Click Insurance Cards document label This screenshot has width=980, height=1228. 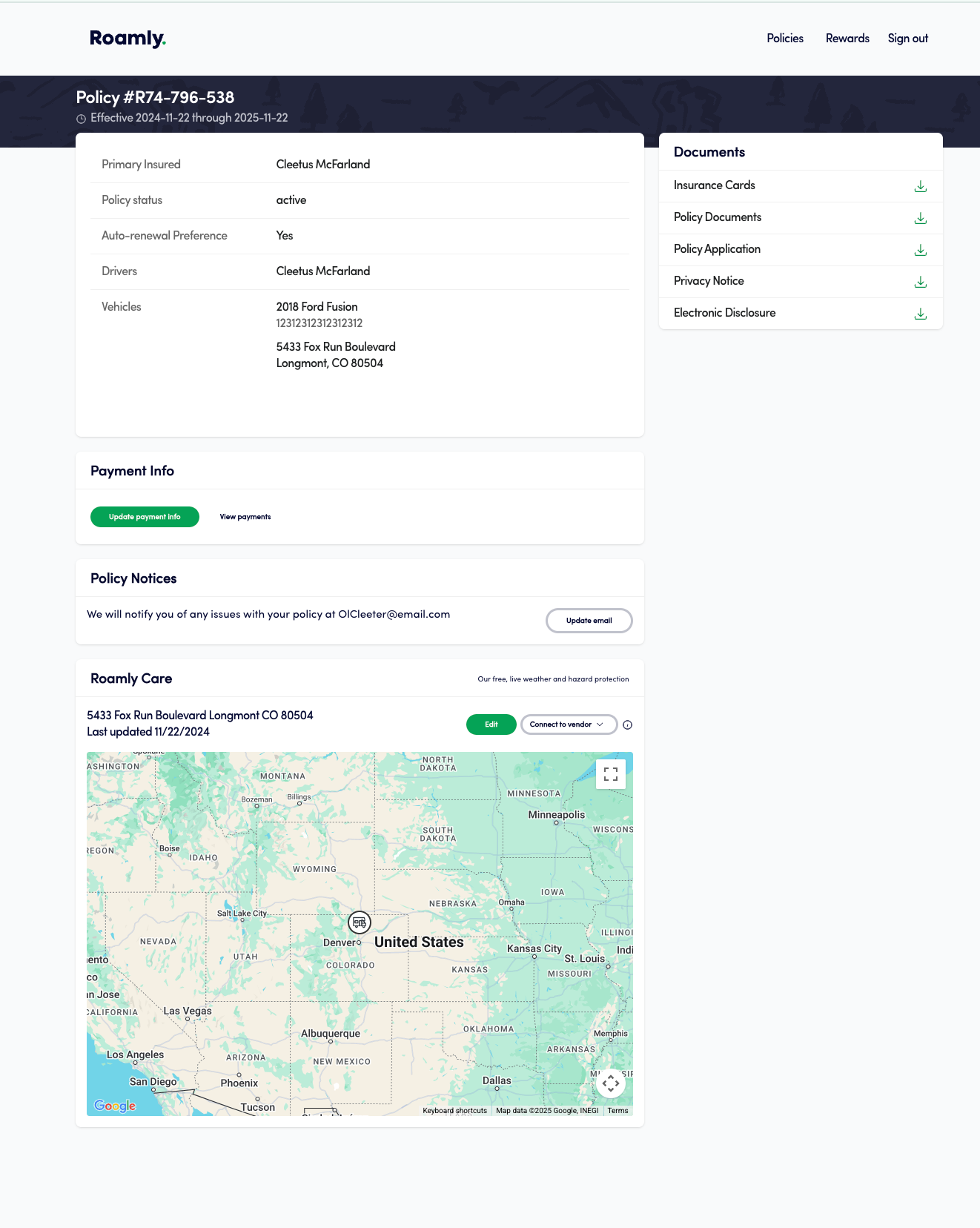(715, 185)
